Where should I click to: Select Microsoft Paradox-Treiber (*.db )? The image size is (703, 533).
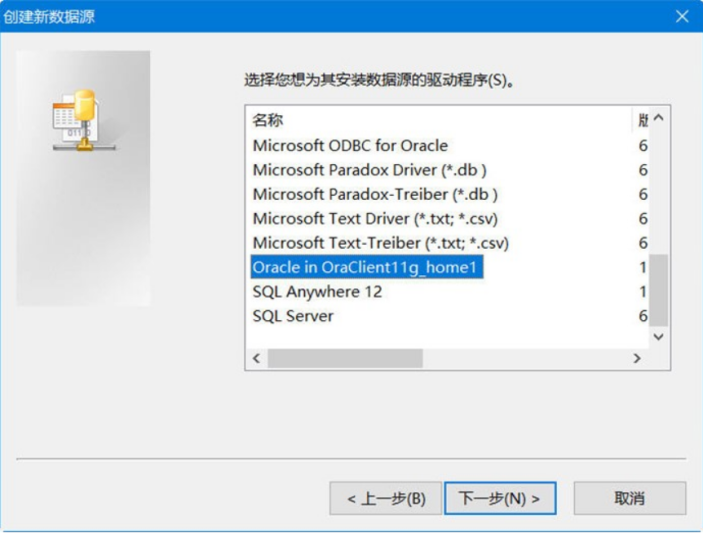[375, 194]
